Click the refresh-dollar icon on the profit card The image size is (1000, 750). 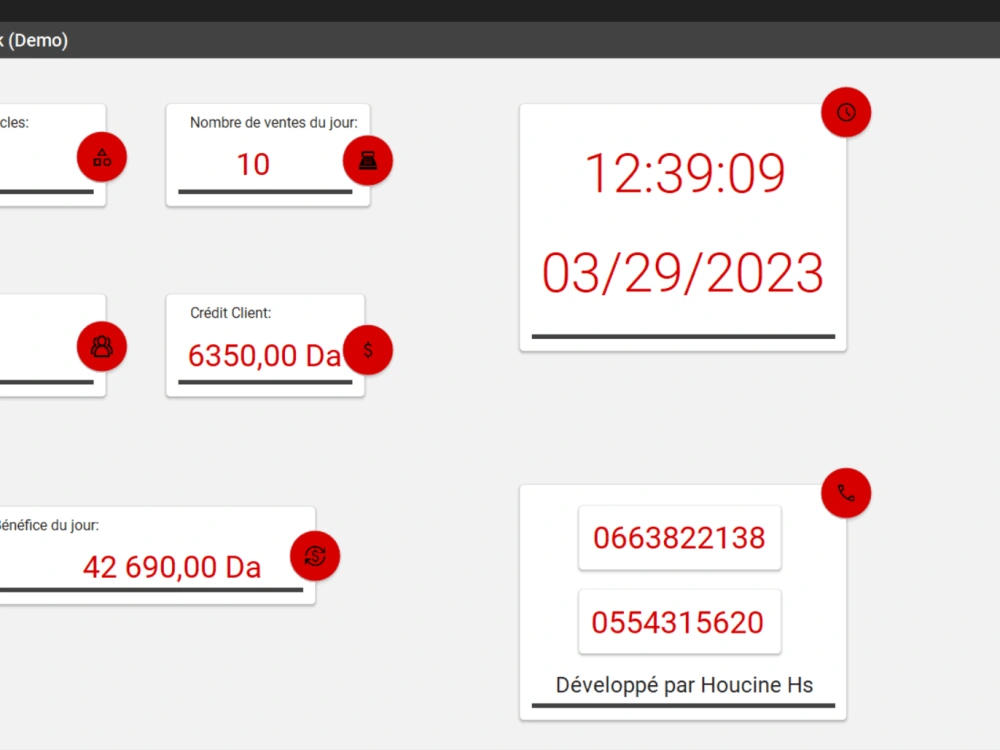point(314,556)
